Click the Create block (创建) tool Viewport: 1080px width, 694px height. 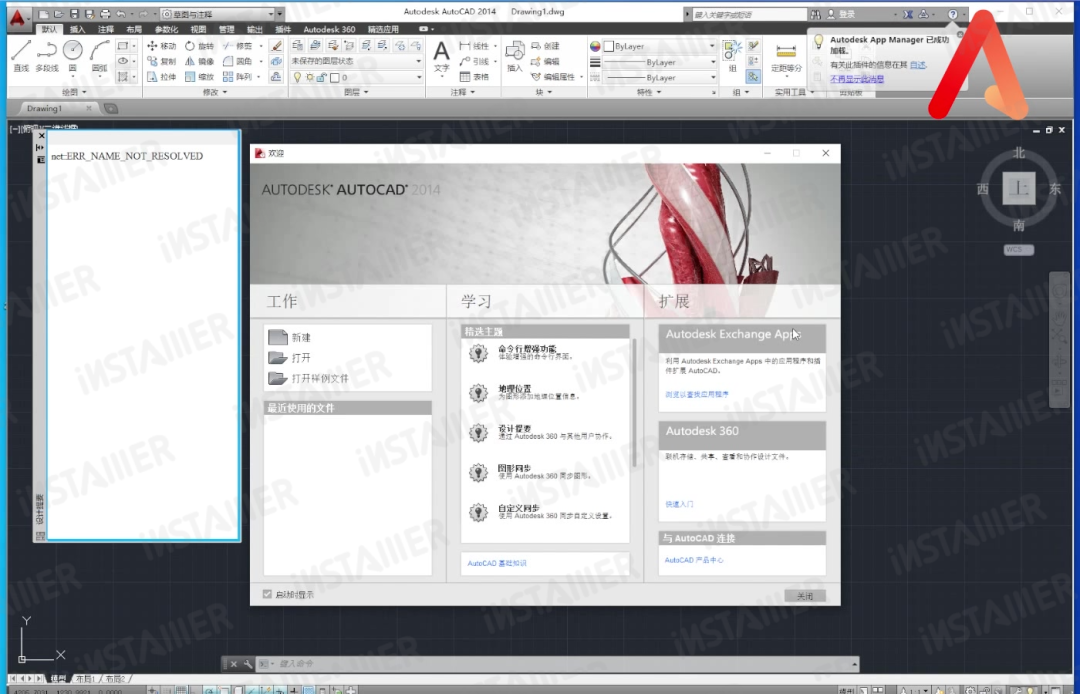[x=546, y=46]
